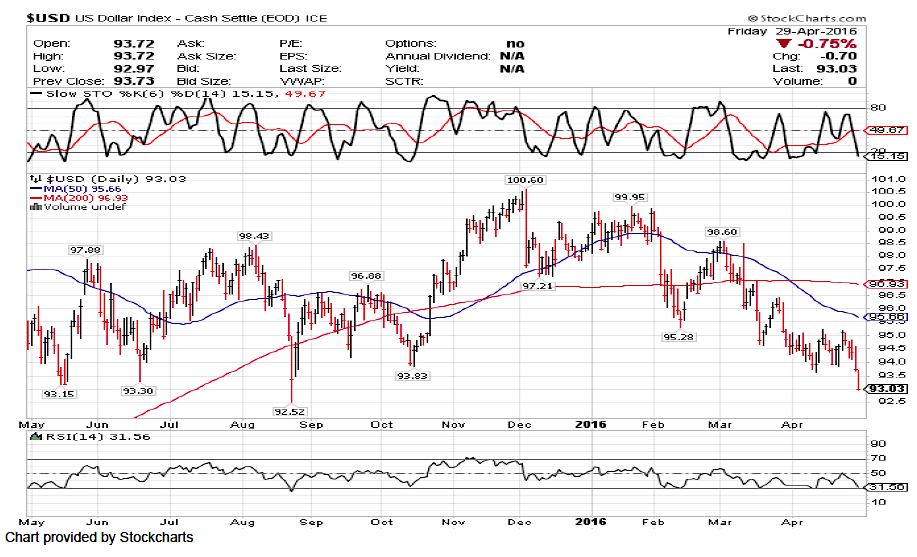Click the Chart provided by Stockcharts caption

pos(99,537)
